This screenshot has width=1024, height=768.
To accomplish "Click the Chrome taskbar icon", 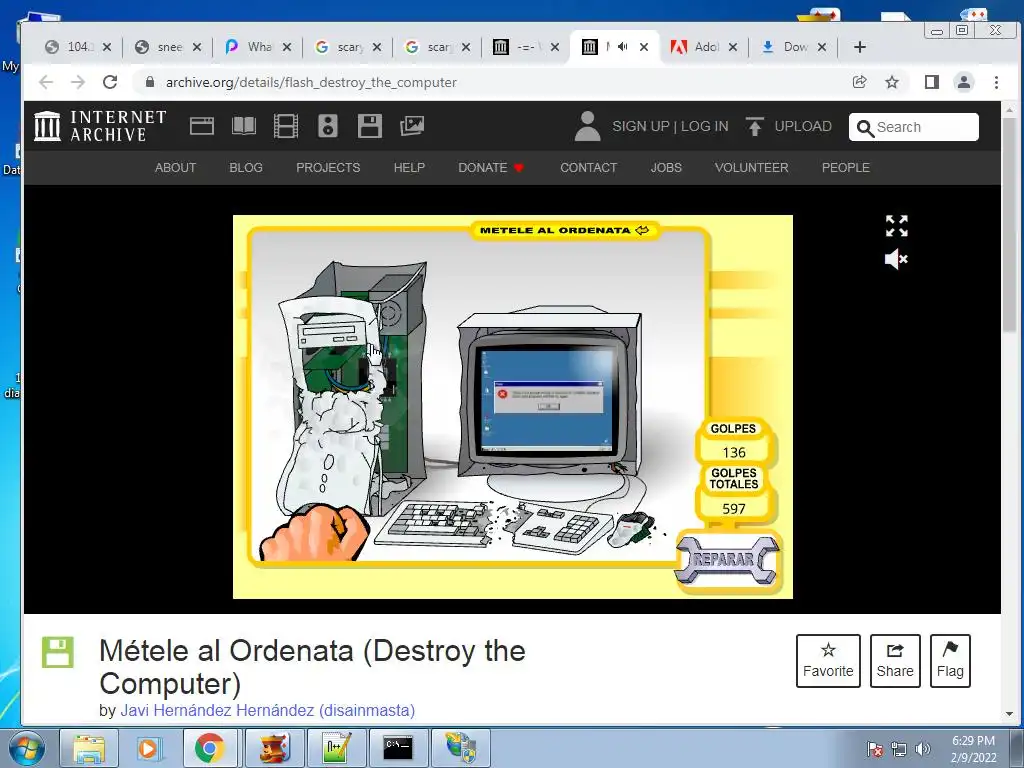I will 210,748.
